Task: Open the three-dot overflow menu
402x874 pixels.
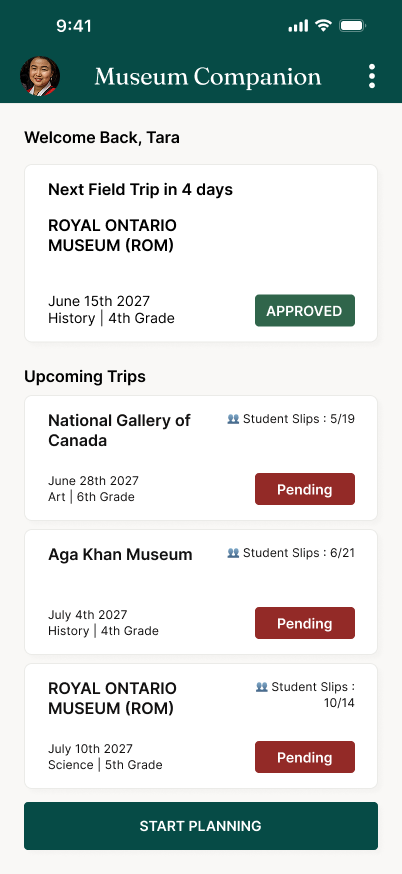Action: [372, 76]
